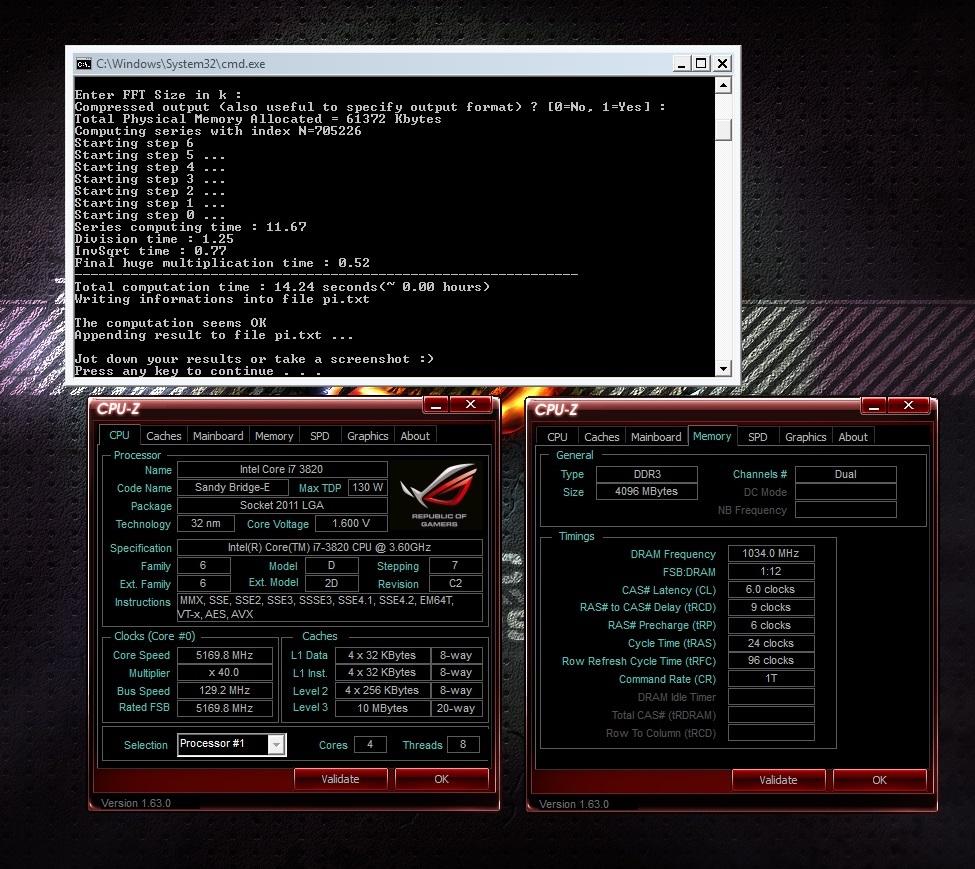Click the cmd scrollbar up arrow
Viewport: 975px width, 869px height.
click(723, 85)
